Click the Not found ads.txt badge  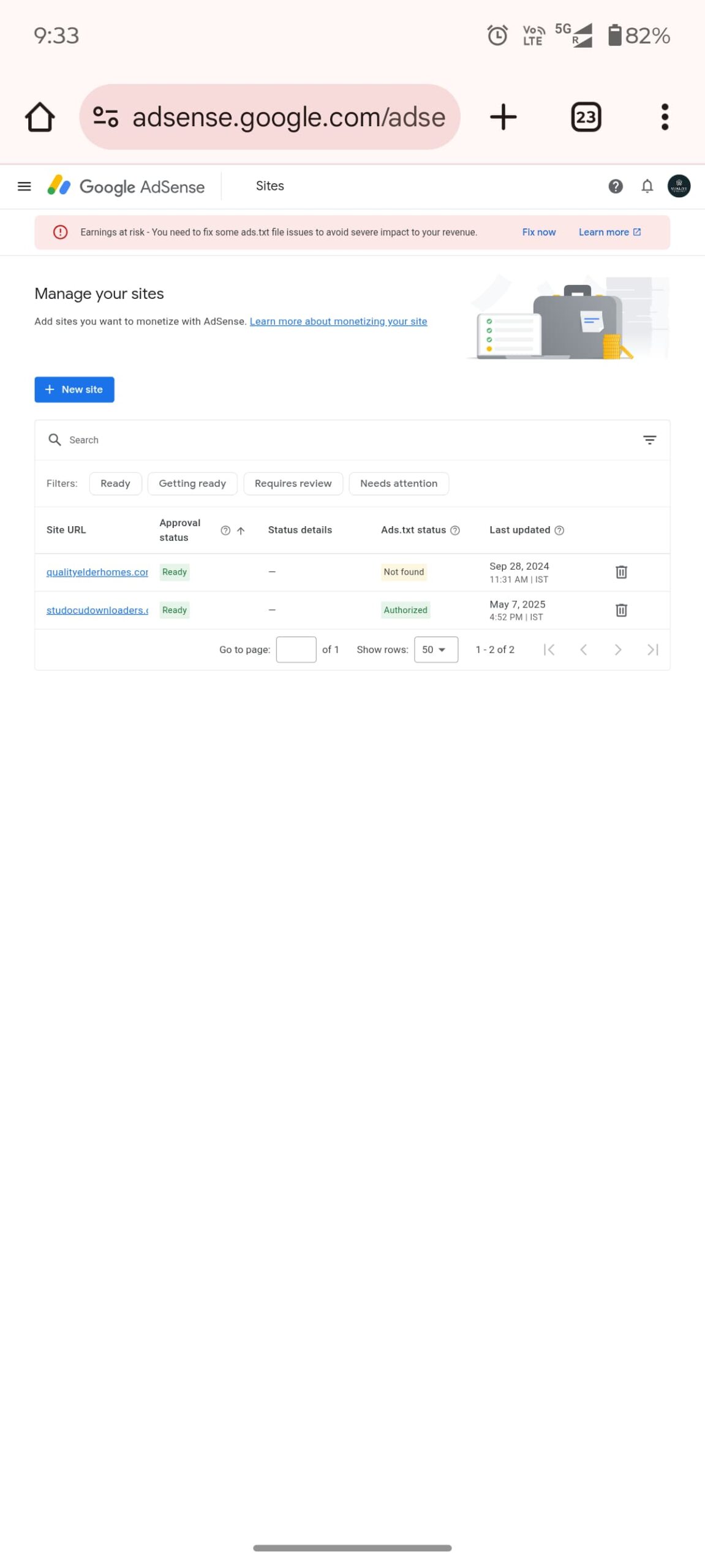pos(404,572)
